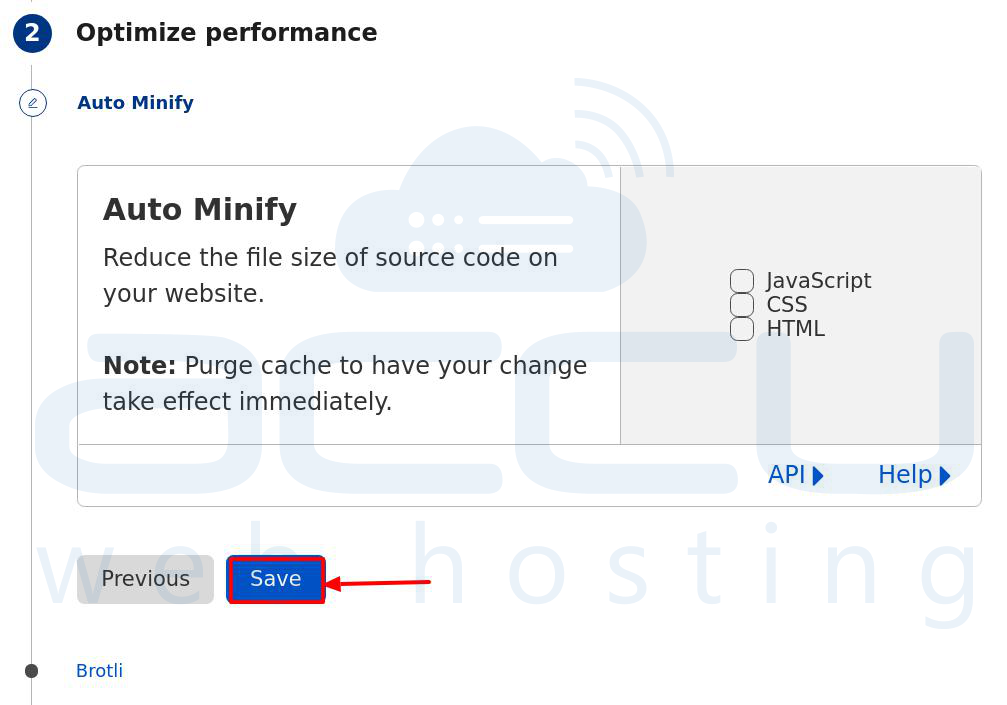
Task: Enable the JavaScript minify checkbox
Action: [x=742, y=281]
